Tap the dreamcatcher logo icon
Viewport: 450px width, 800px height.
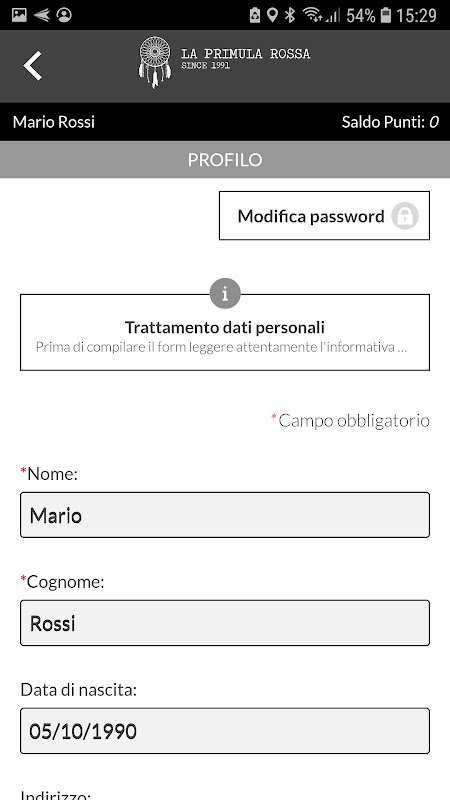click(x=155, y=62)
